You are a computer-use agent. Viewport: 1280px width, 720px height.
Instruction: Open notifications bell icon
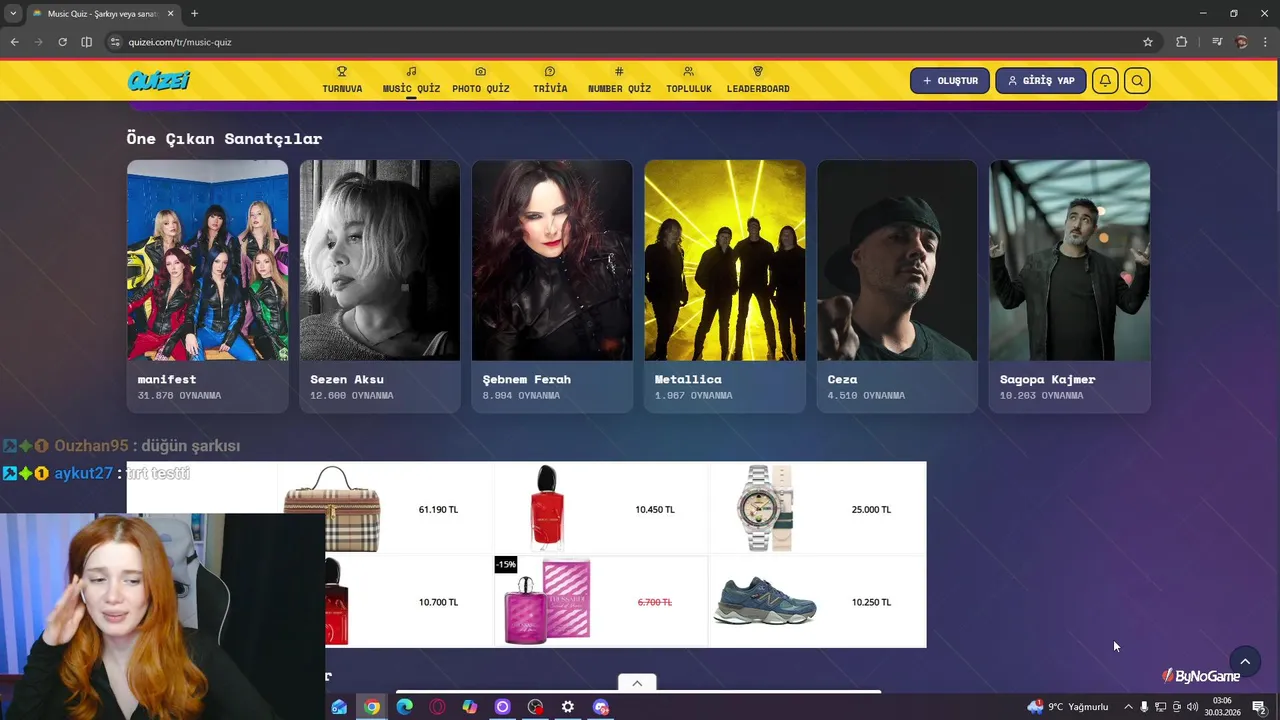(x=1105, y=81)
